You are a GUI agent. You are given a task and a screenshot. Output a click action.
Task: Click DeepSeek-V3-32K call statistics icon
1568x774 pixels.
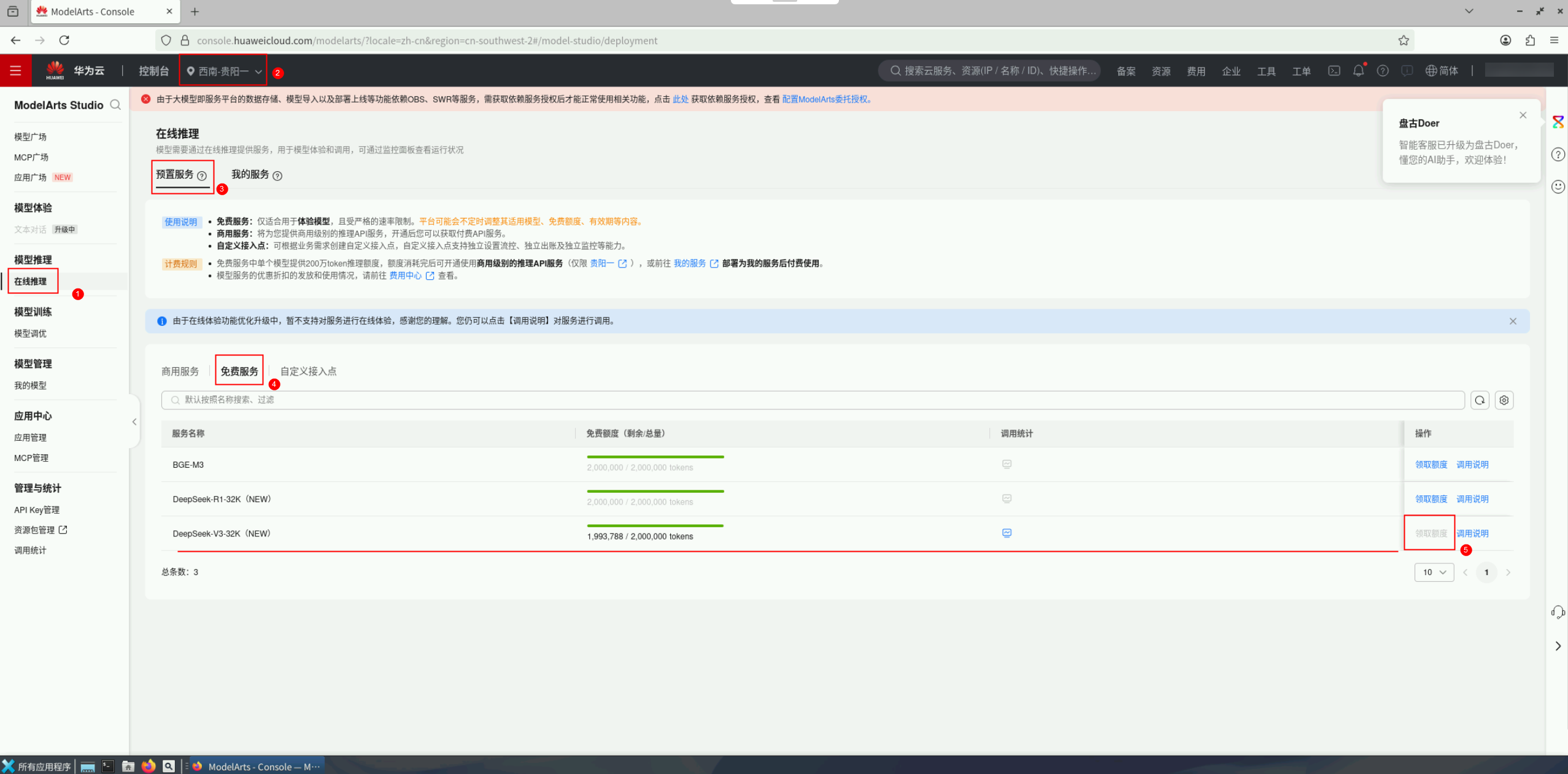(x=1006, y=533)
